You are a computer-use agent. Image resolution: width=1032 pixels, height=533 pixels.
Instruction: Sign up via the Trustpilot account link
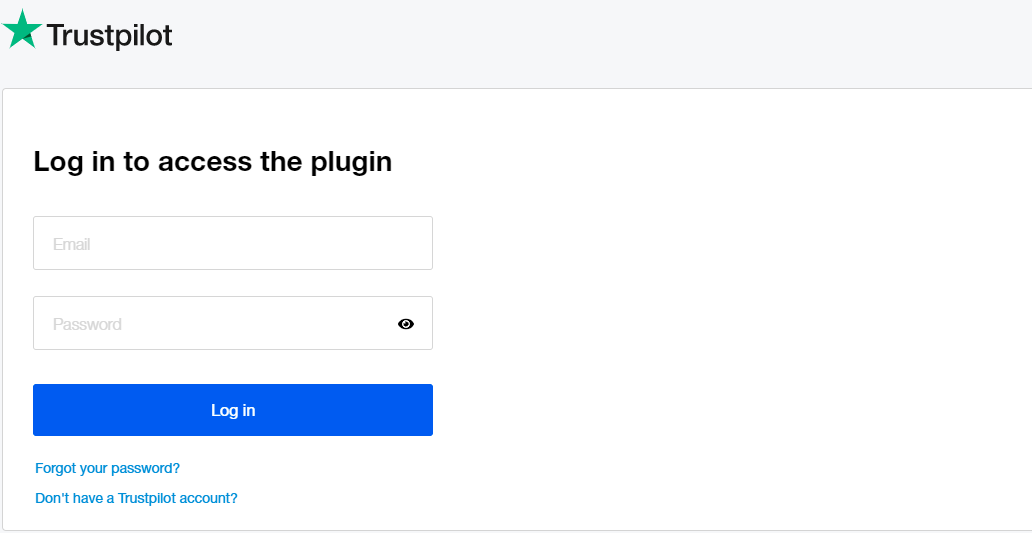coord(136,498)
